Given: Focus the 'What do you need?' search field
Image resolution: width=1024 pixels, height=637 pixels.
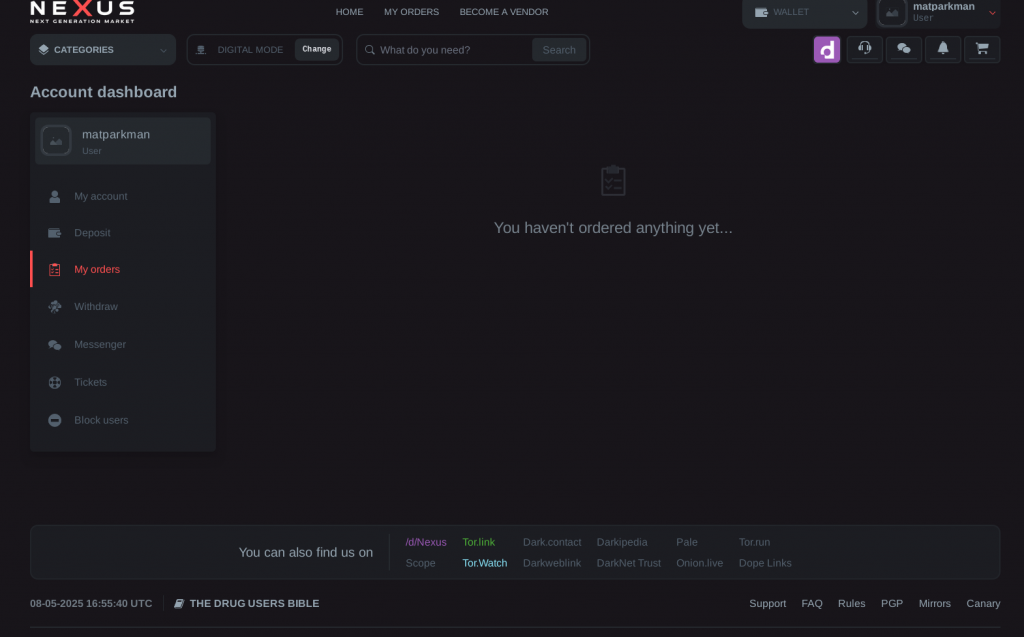Looking at the screenshot, I should (x=453, y=50).
